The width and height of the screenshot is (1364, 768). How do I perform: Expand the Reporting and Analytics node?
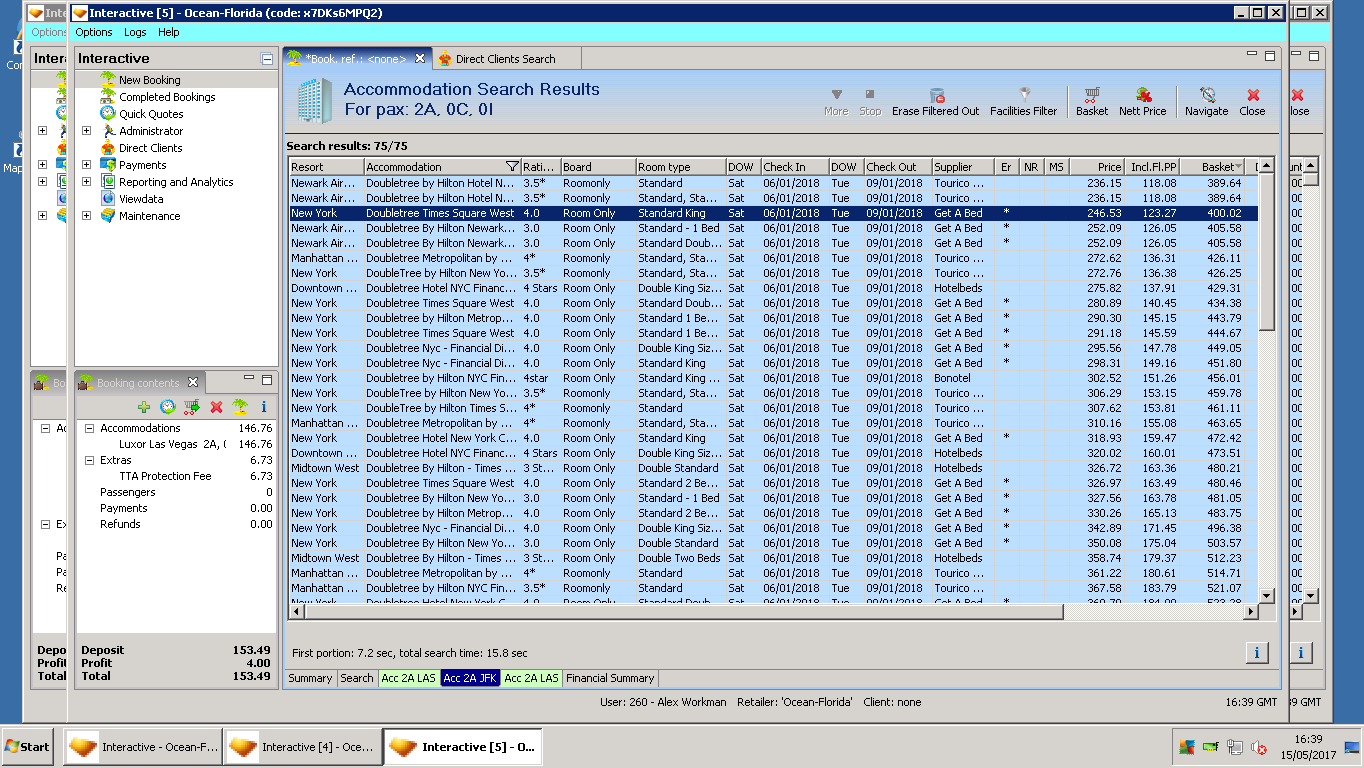point(86,182)
